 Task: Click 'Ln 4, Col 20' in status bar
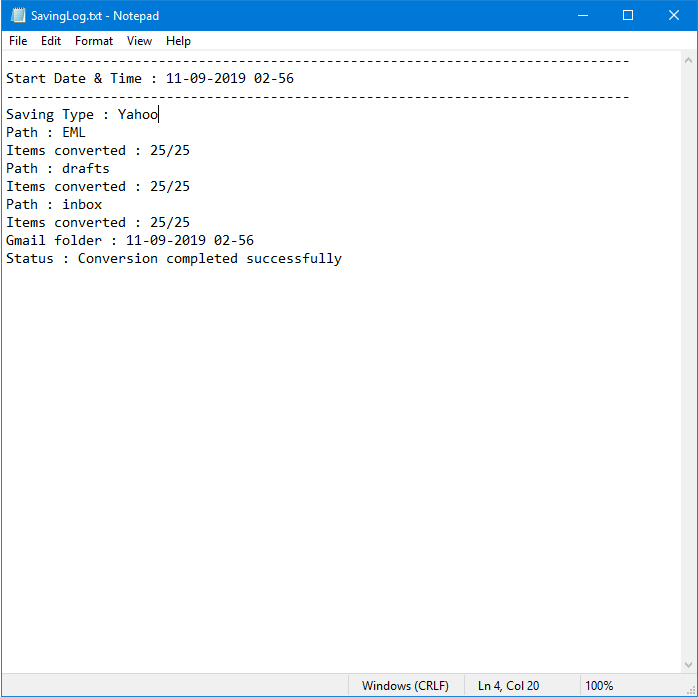tap(508, 685)
